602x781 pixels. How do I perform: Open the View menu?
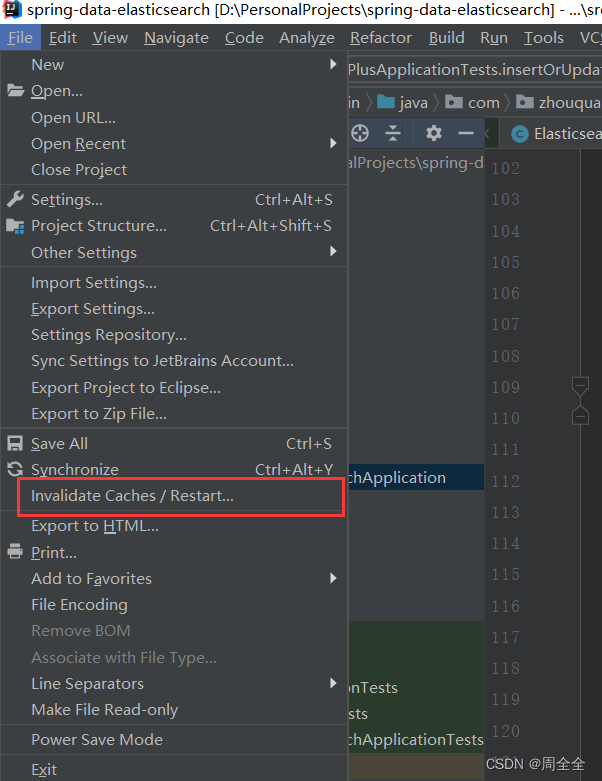110,38
